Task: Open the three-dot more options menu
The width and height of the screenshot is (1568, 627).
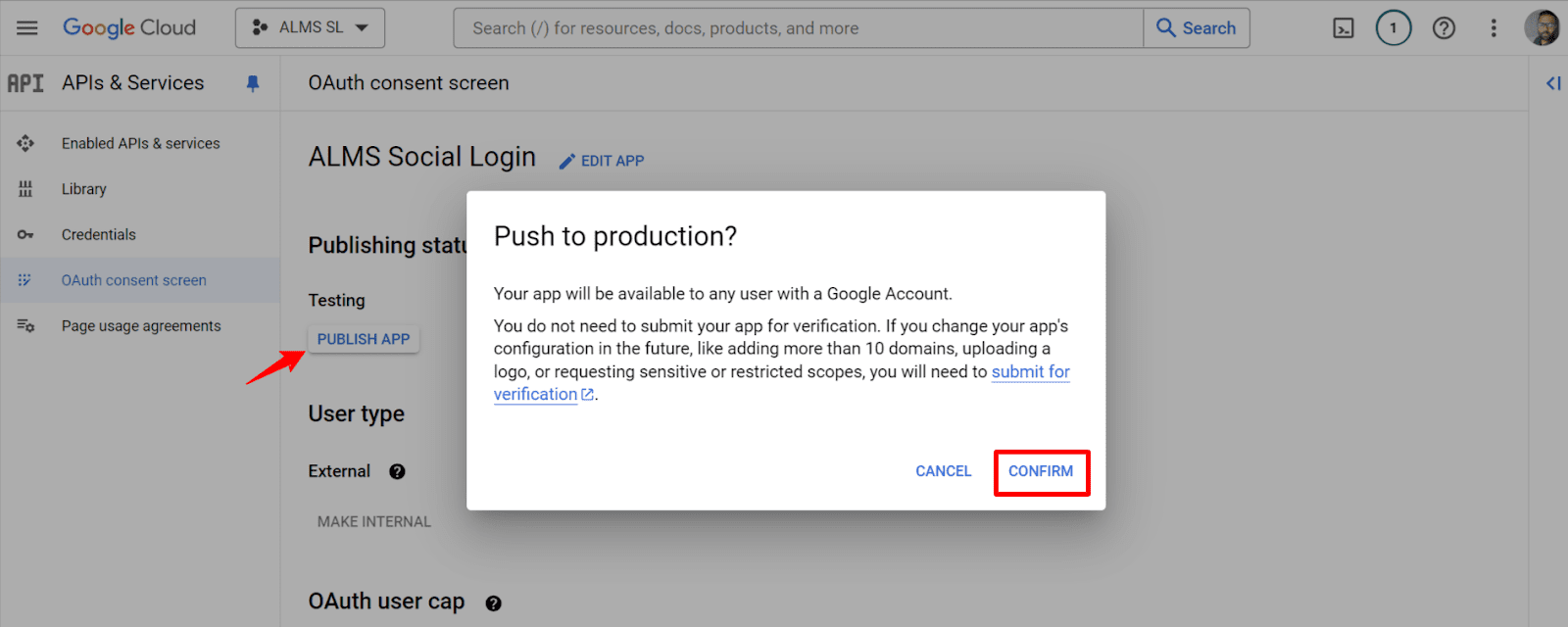Action: (x=1494, y=27)
